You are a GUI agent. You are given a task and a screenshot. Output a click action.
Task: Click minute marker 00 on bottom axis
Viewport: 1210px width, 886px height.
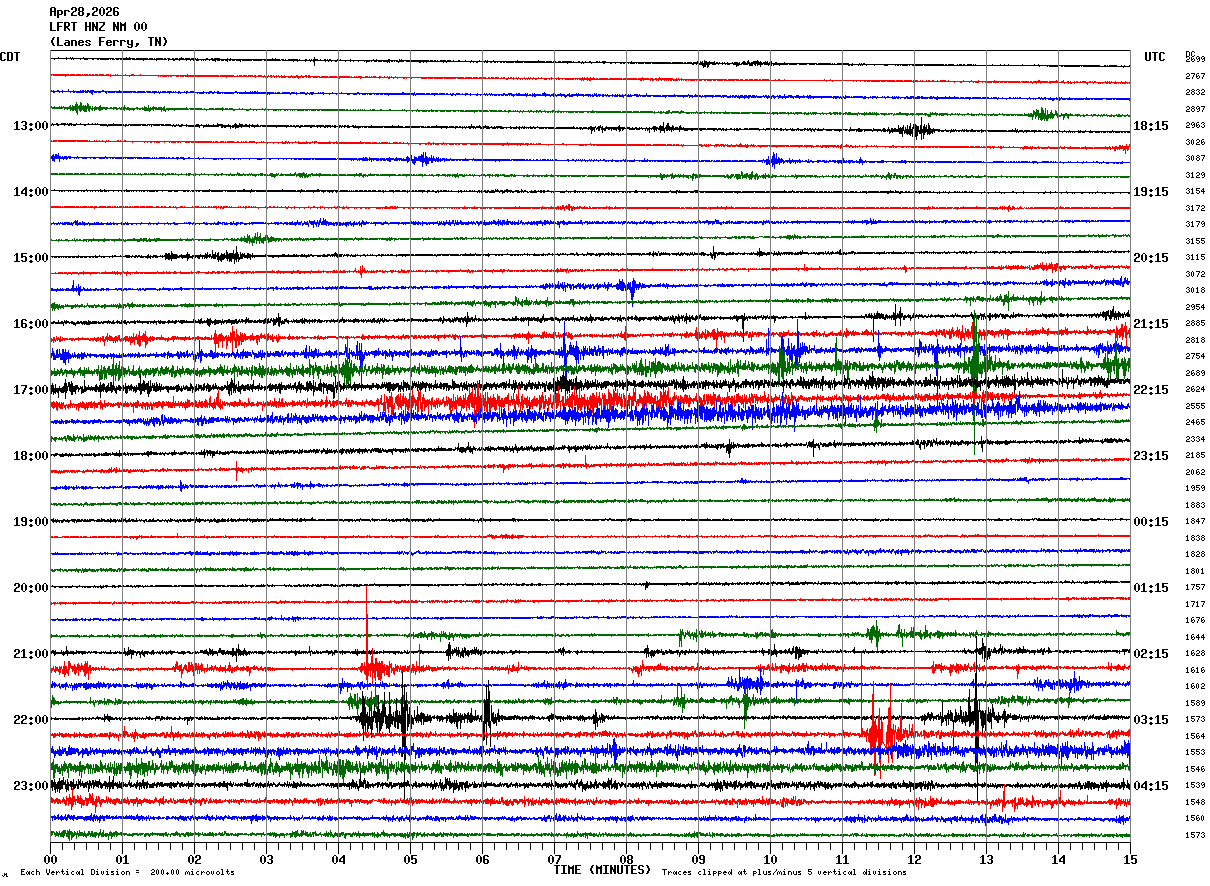(x=51, y=859)
